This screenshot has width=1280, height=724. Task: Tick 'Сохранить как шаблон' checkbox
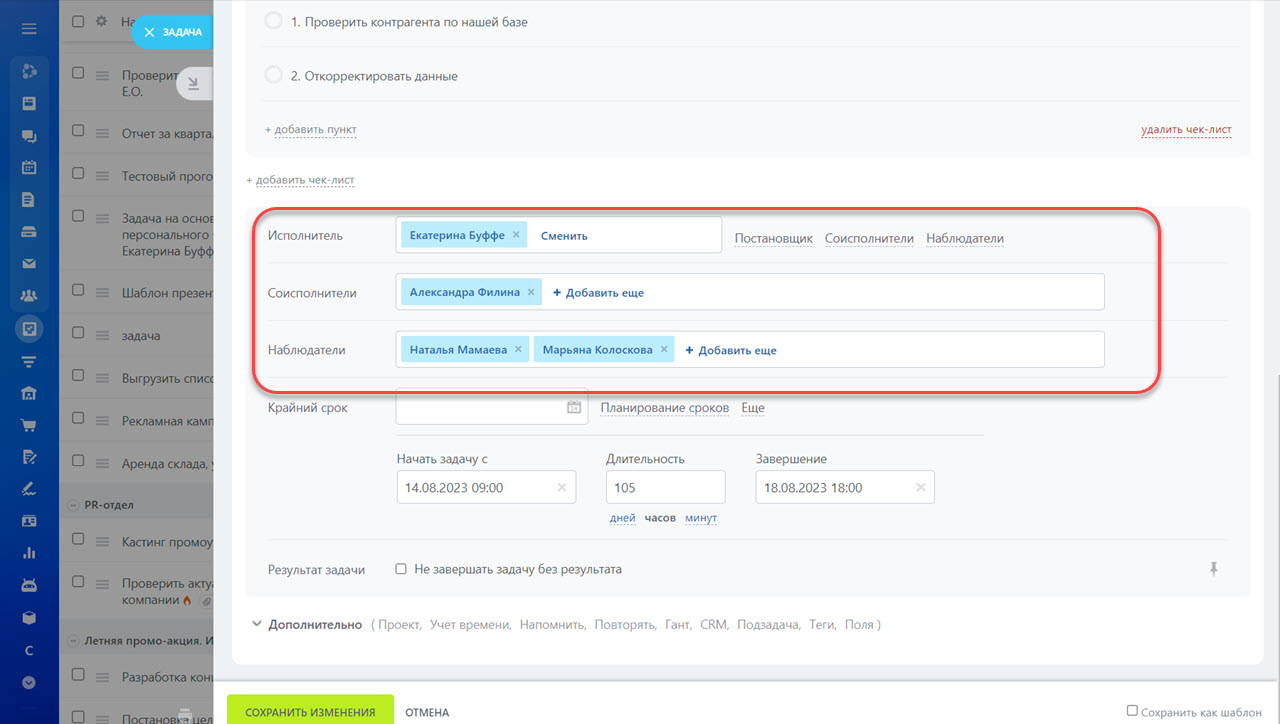[1132, 711]
